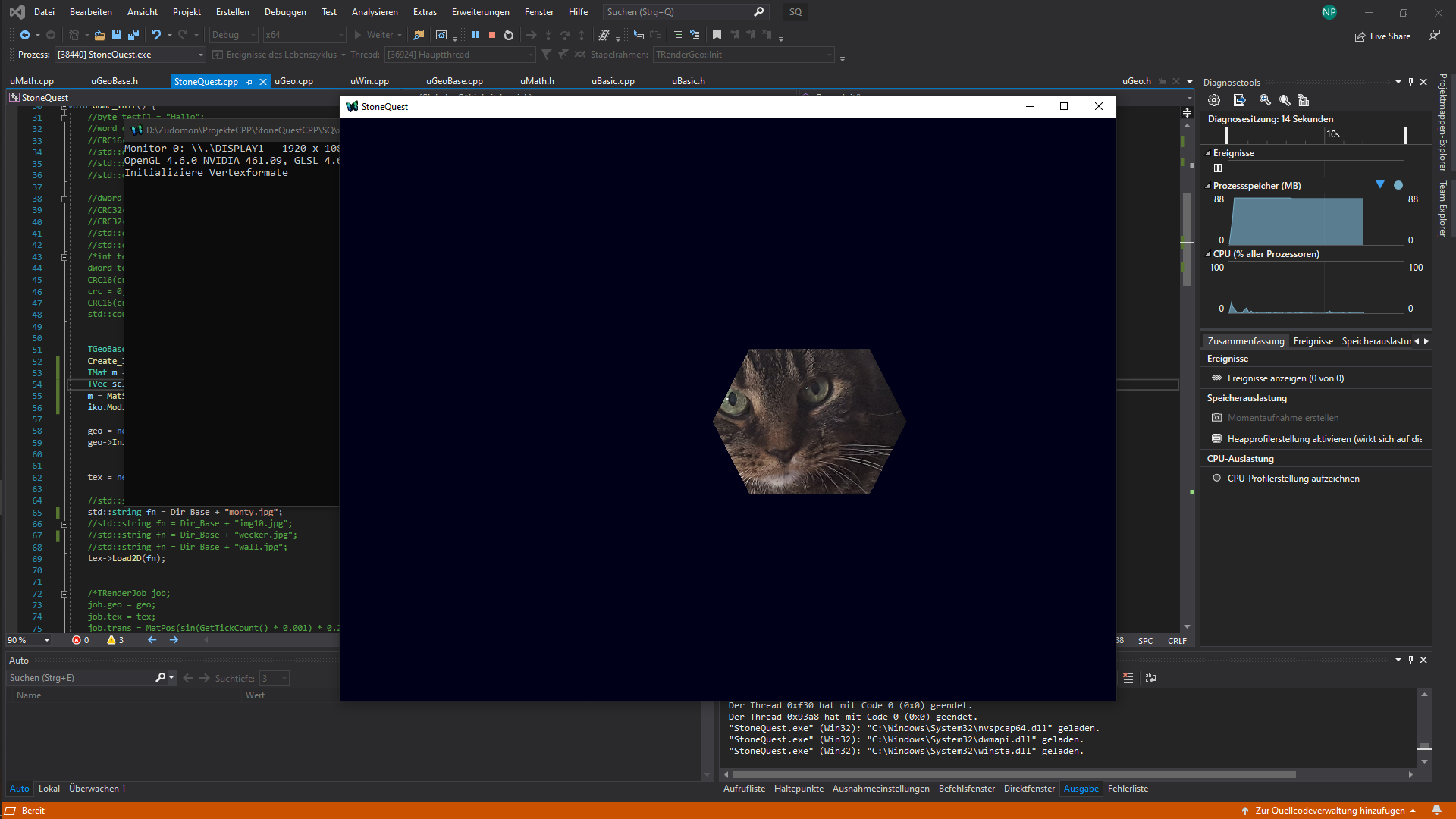1456x819 pixels.
Task: Open the Debuggen menu
Action: [x=285, y=12]
